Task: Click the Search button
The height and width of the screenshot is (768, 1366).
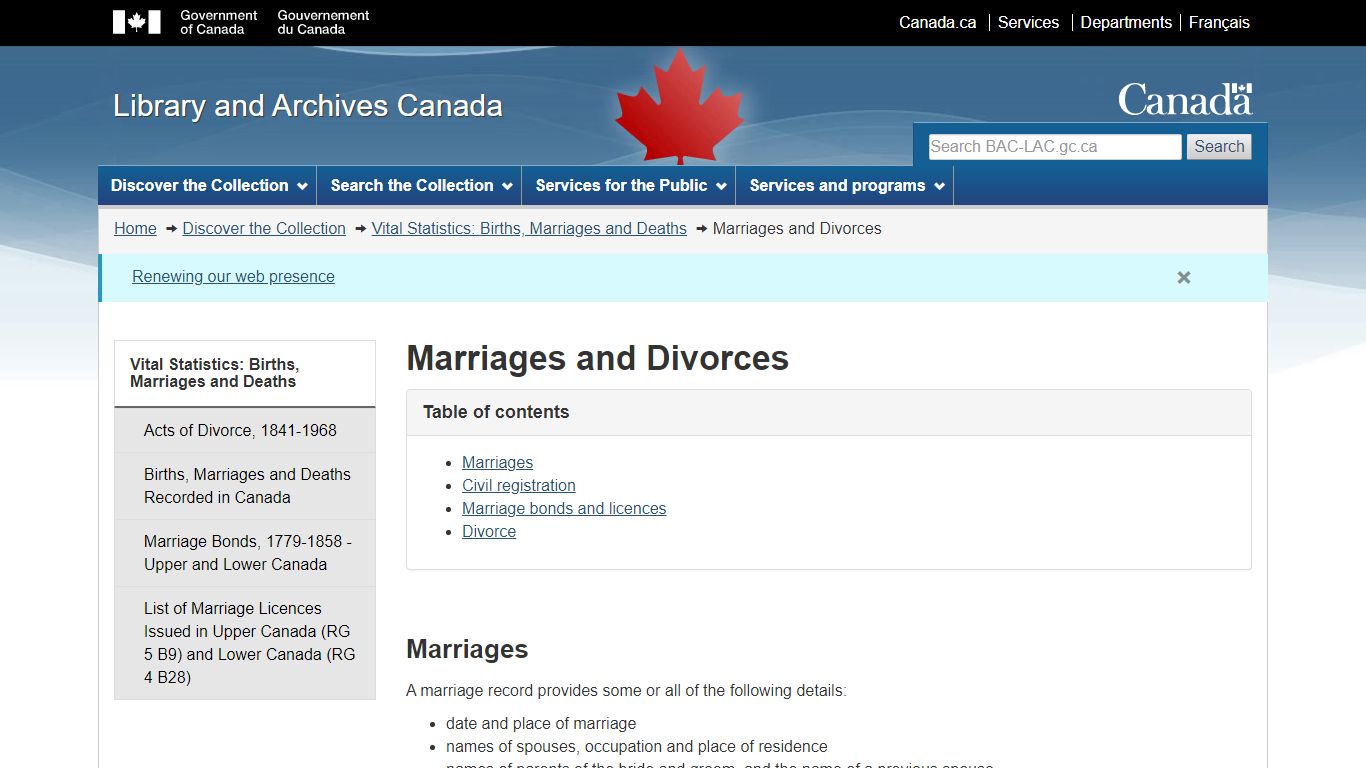Action: [x=1219, y=147]
